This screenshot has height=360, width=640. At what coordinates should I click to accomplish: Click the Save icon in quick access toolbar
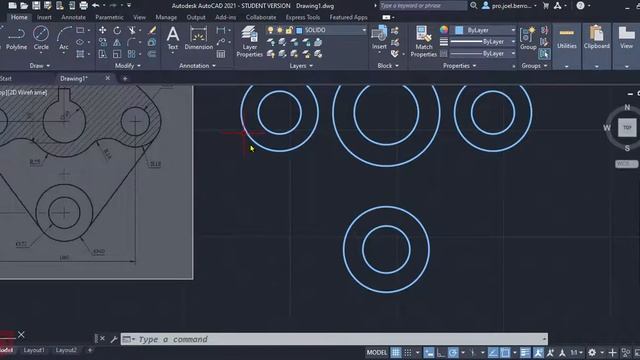pyautogui.click(x=36, y=5)
